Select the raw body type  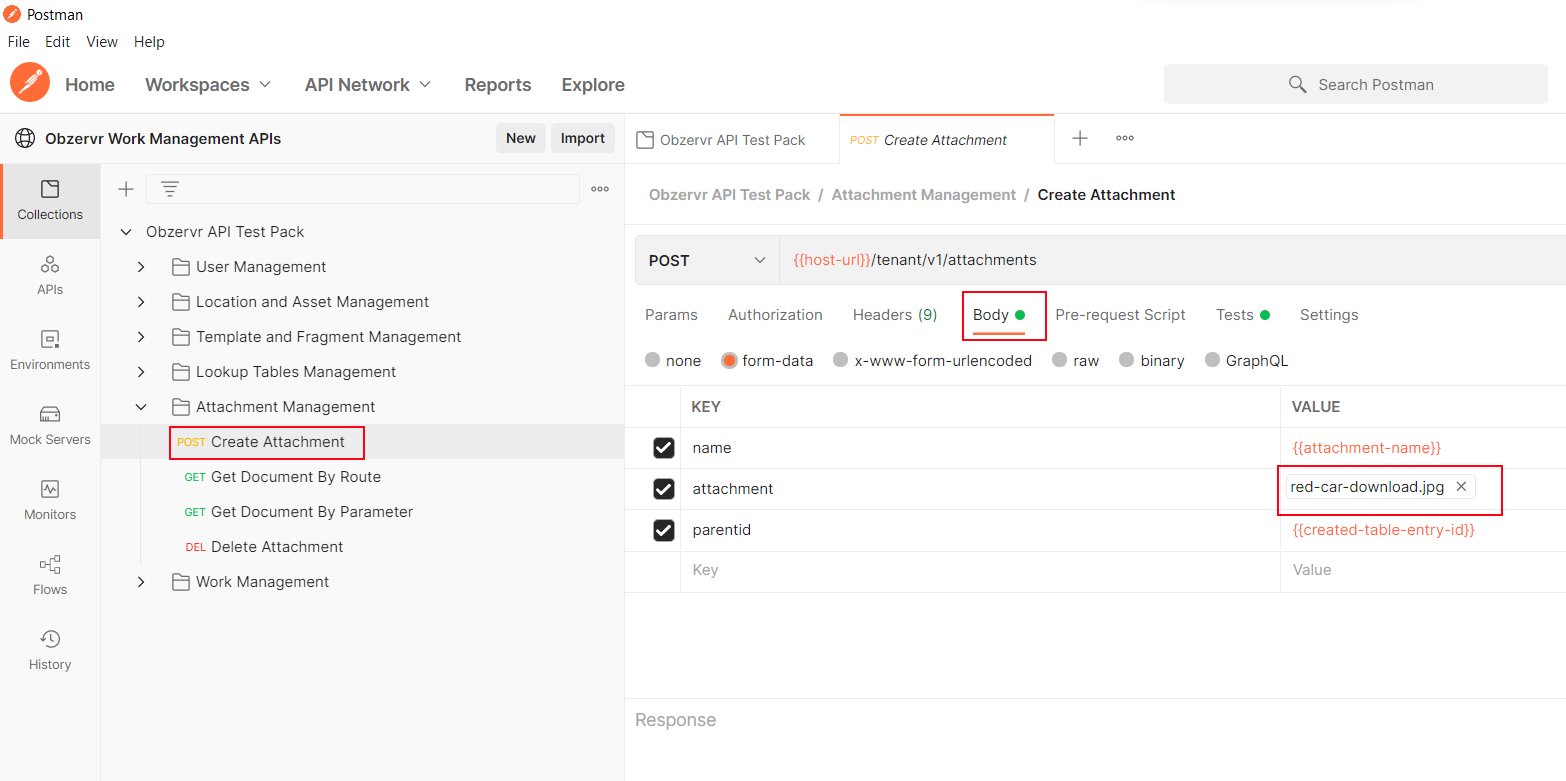(x=1060, y=361)
